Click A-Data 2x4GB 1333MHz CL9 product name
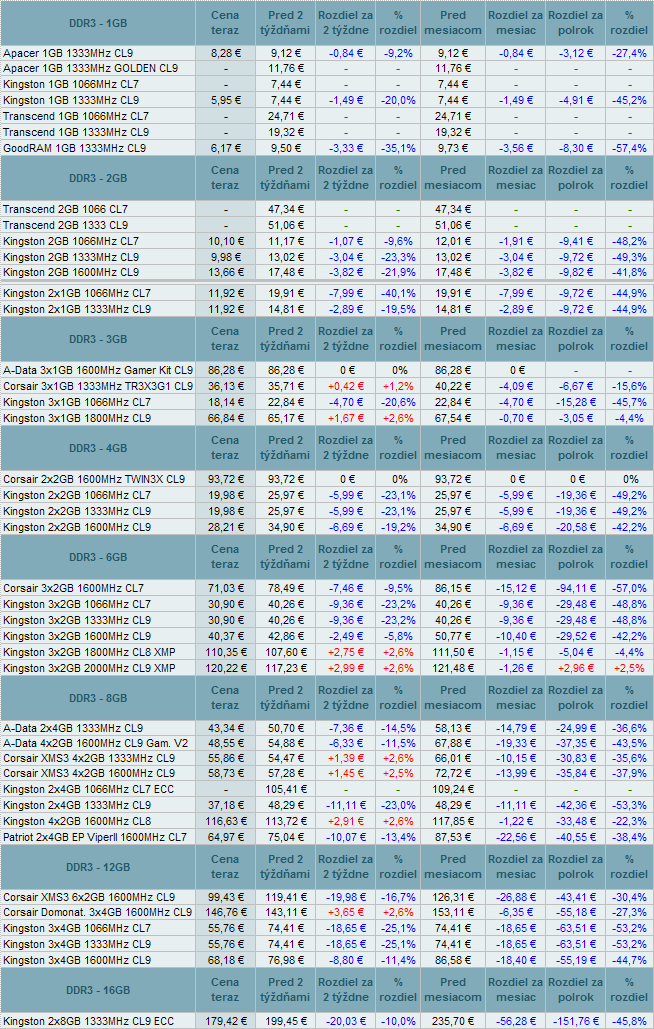 pyautogui.click(x=73, y=728)
